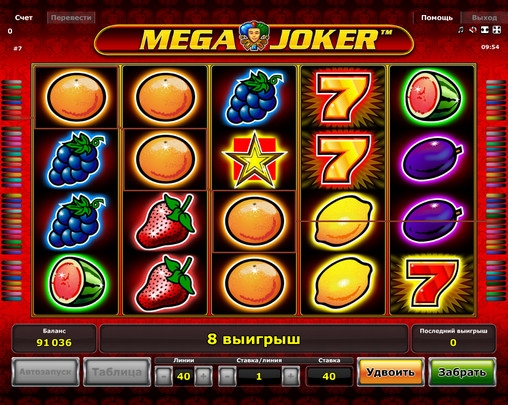Open the Помощь help menu
Screen dimensions: 508x405
click(437, 18)
